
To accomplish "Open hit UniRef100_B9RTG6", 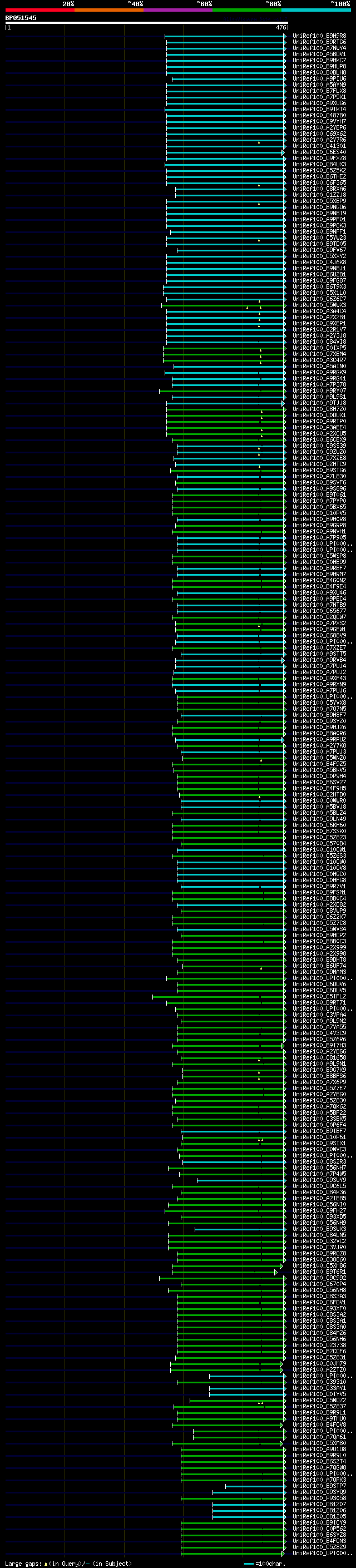I will click(319, 42).
